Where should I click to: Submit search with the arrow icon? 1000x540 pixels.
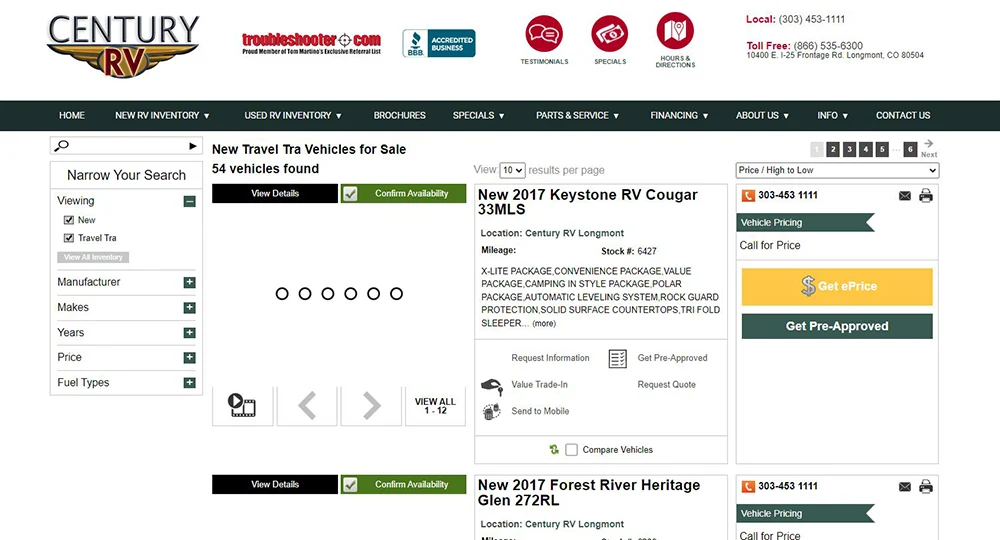[x=193, y=146]
